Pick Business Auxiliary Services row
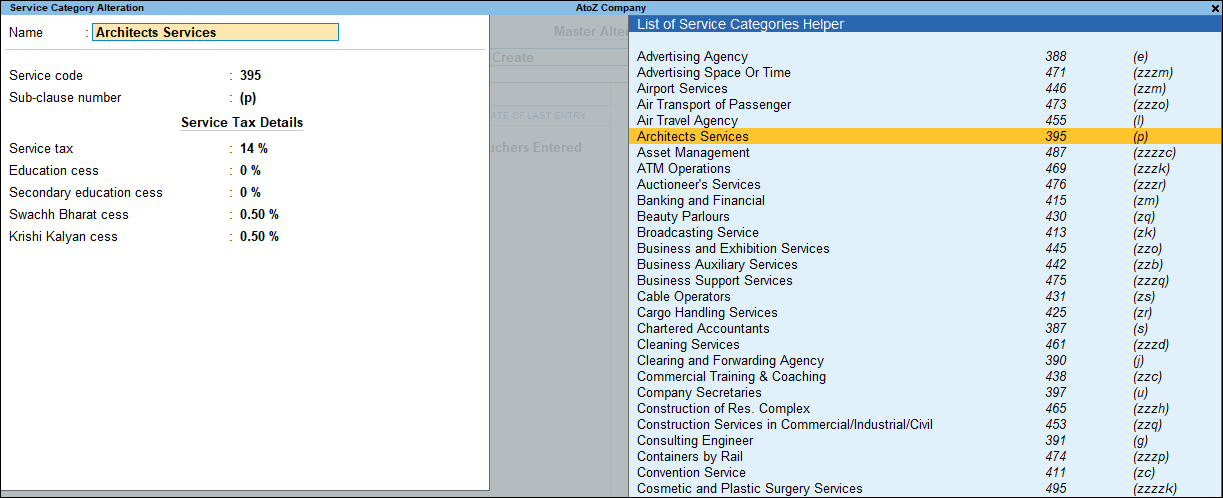Image resolution: width=1223 pixels, height=498 pixels. coord(925,264)
